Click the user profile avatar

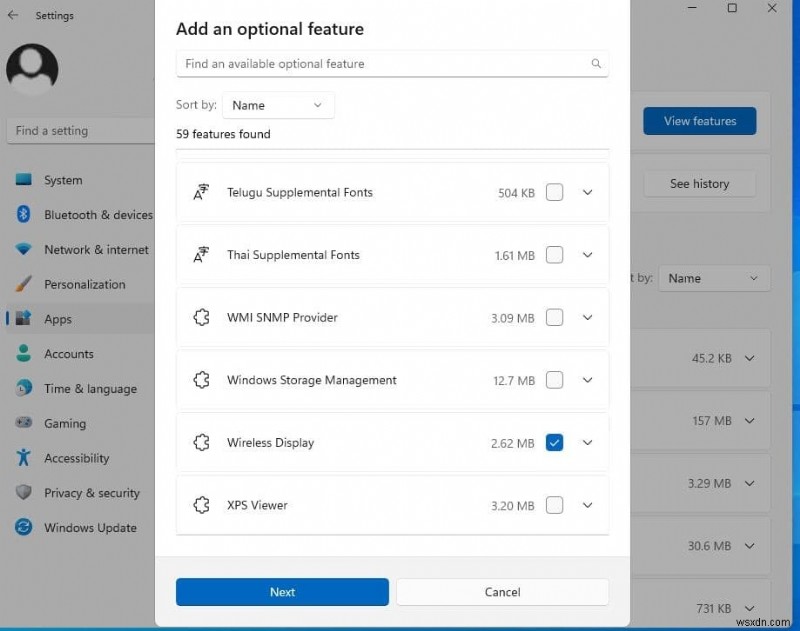coord(32,68)
